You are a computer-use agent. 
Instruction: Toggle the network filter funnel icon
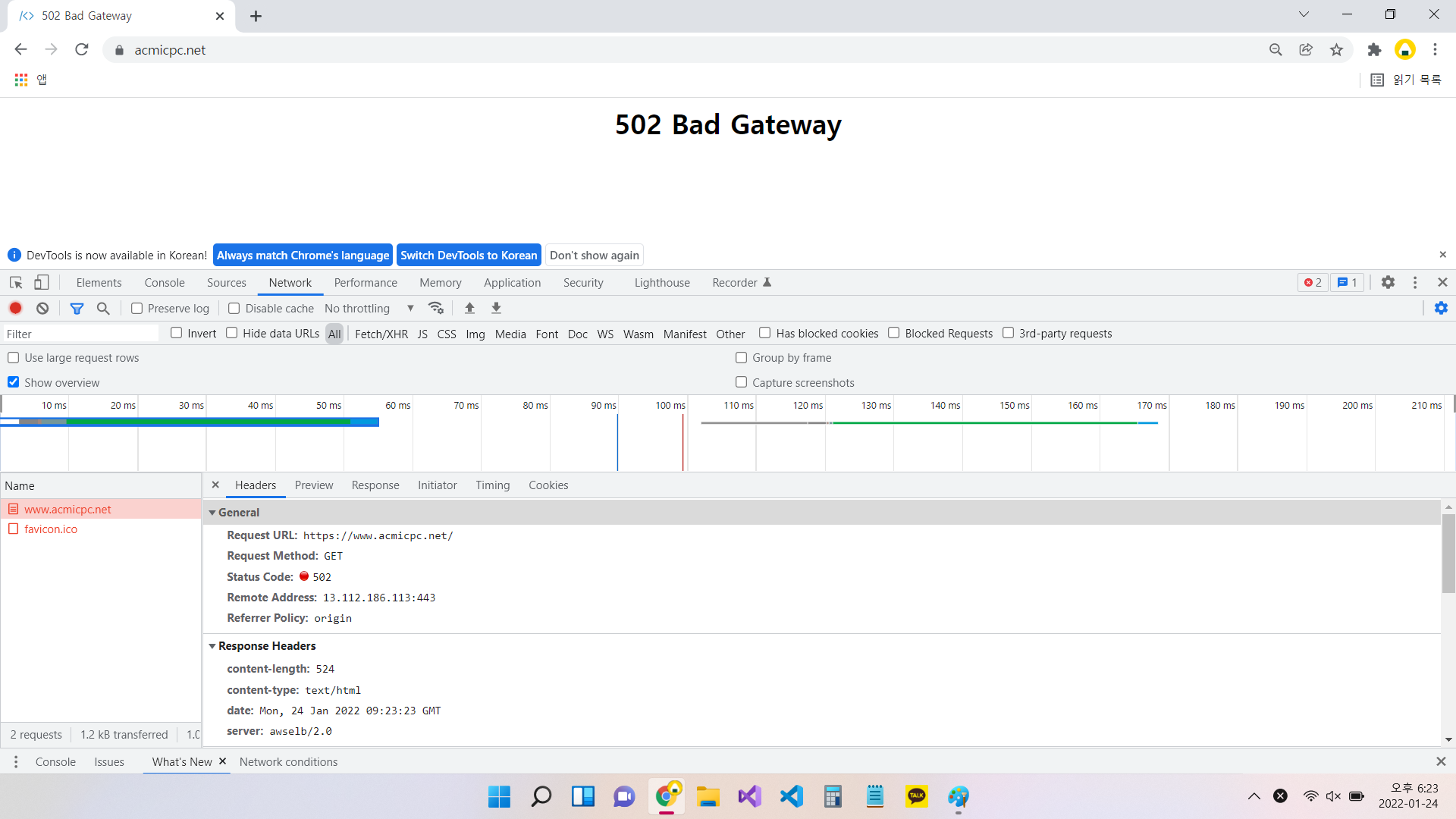point(77,308)
